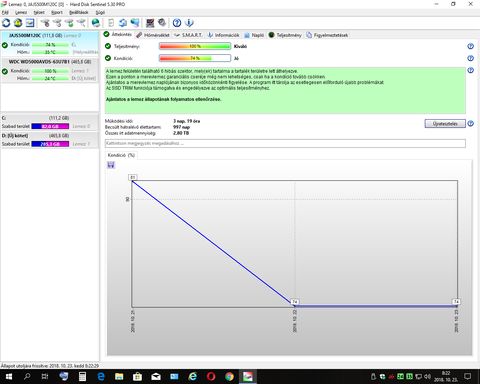Switch to the Információk tab
480x384 pixels.
tap(223, 35)
